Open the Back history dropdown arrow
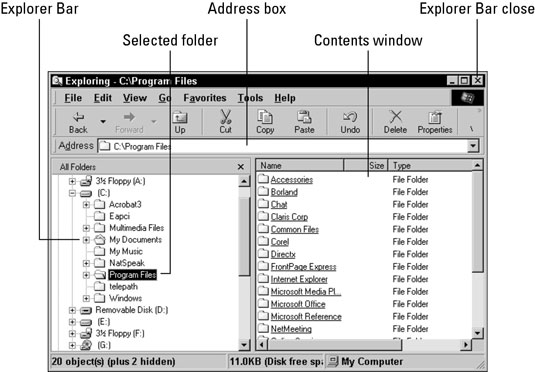This screenshot has height=372, width=535. click(x=103, y=121)
